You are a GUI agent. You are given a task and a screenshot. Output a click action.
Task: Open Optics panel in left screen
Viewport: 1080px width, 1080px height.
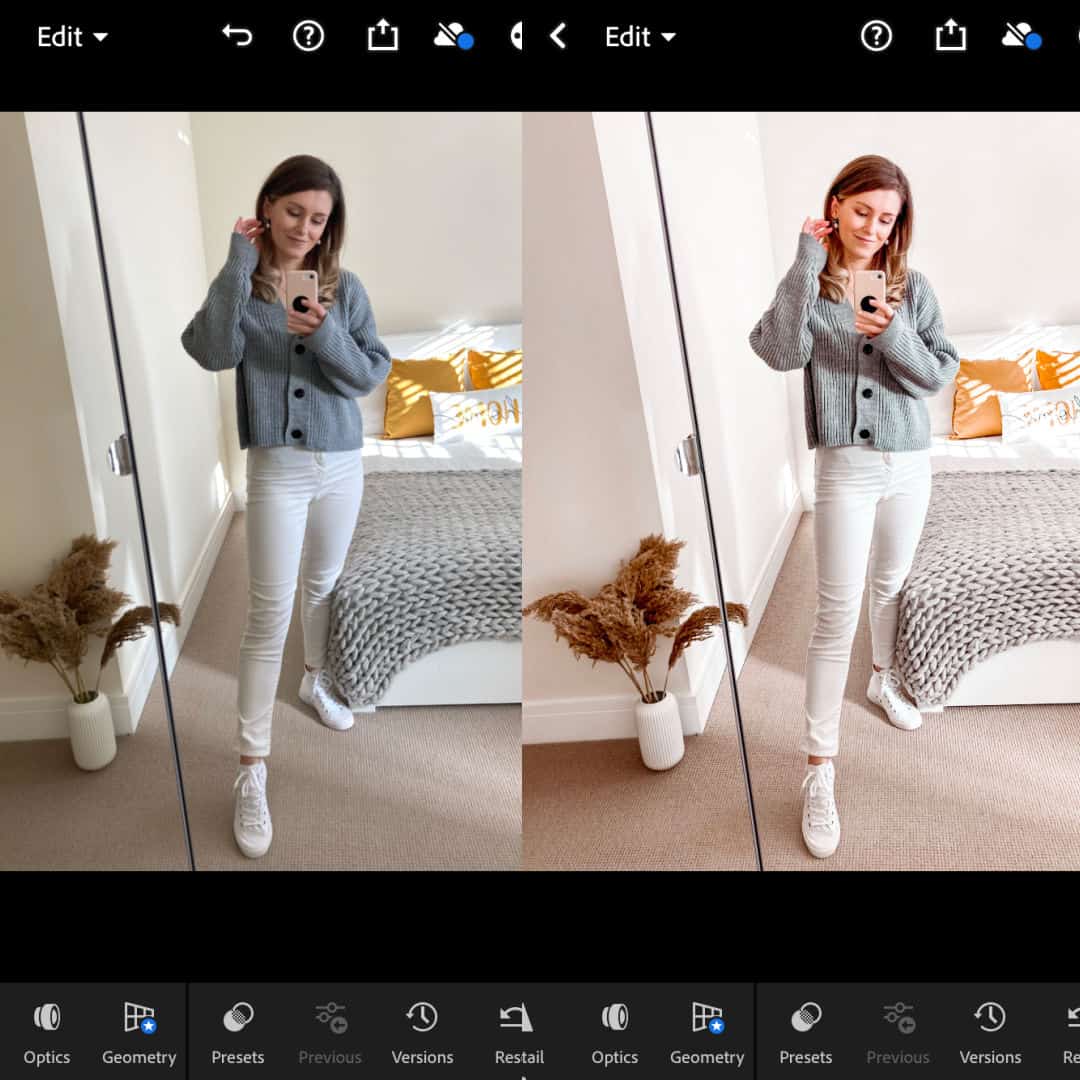(x=47, y=1032)
